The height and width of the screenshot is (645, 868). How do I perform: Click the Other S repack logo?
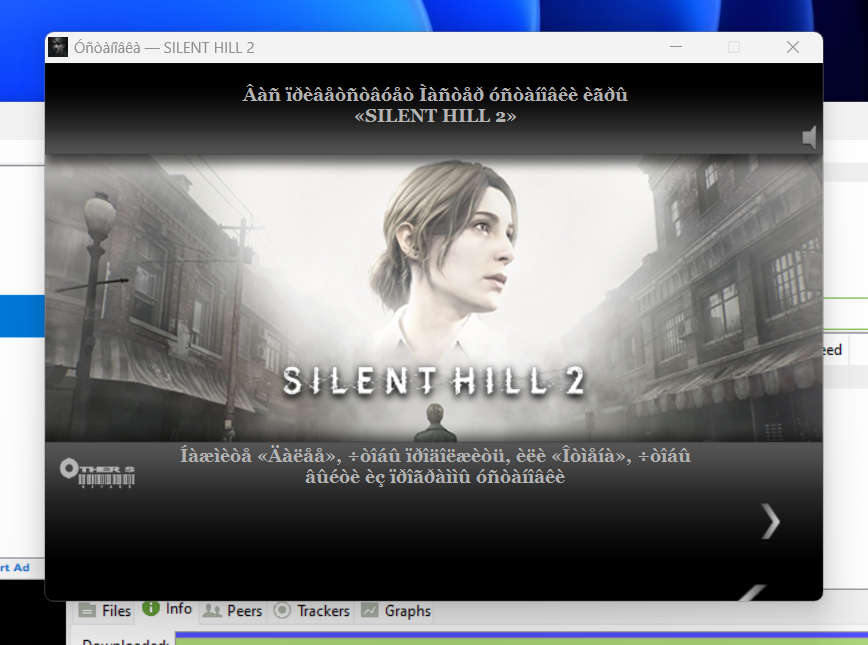pyautogui.click(x=97, y=473)
